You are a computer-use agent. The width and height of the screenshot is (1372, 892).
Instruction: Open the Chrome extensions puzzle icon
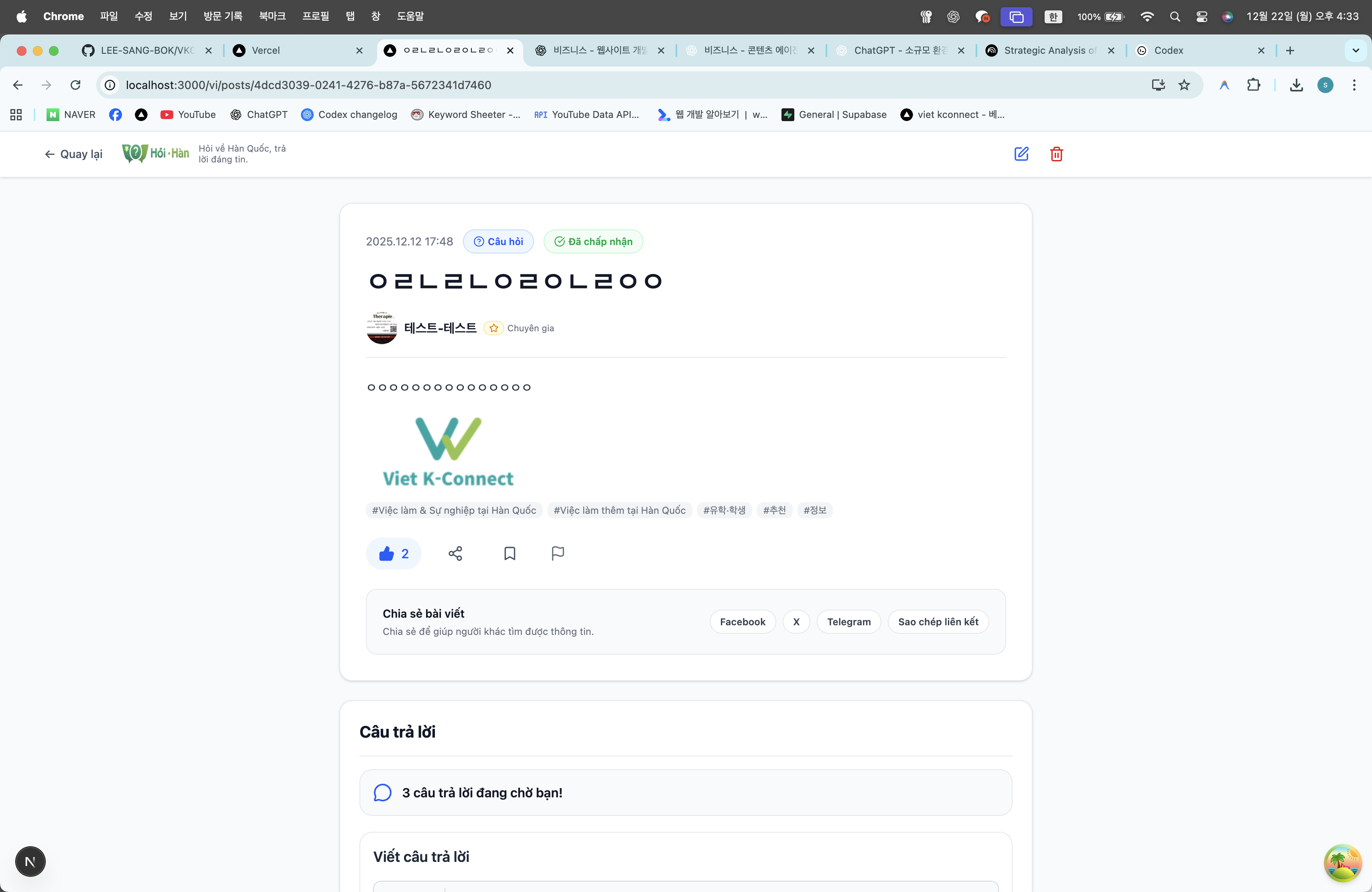click(1253, 85)
